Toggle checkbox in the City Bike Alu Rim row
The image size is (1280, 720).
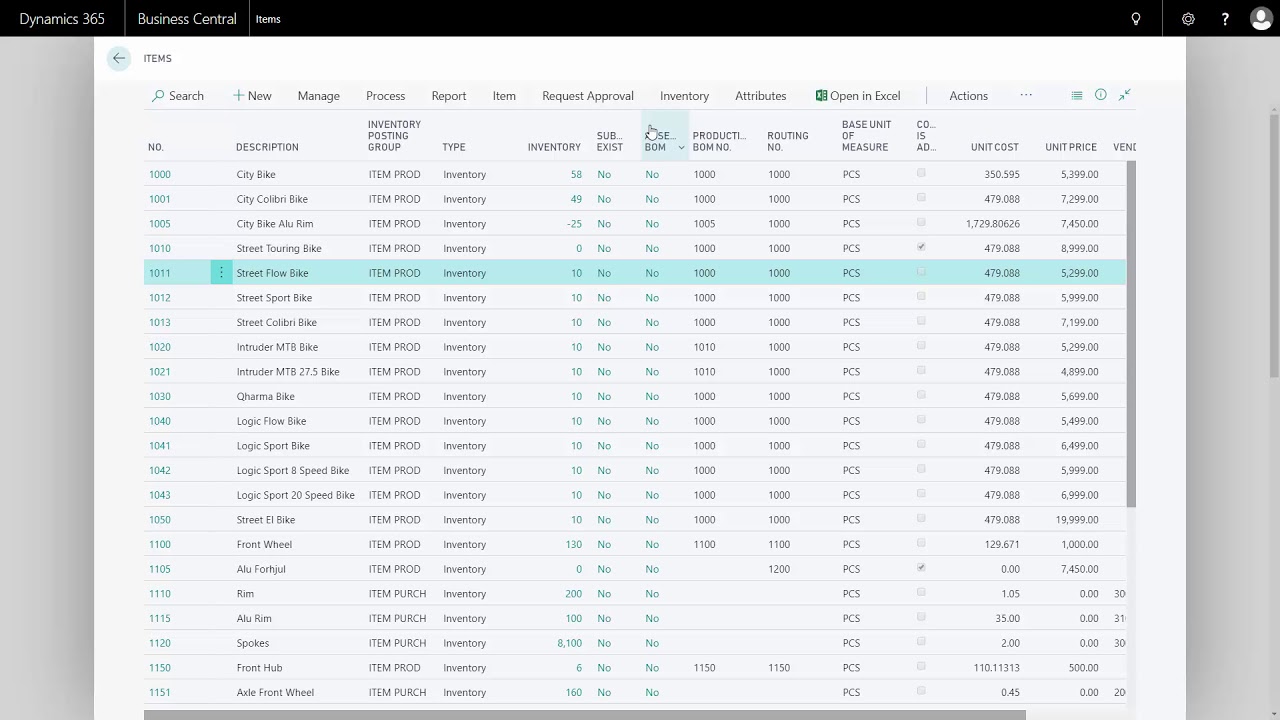pyautogui.click(x=921, y=222)
